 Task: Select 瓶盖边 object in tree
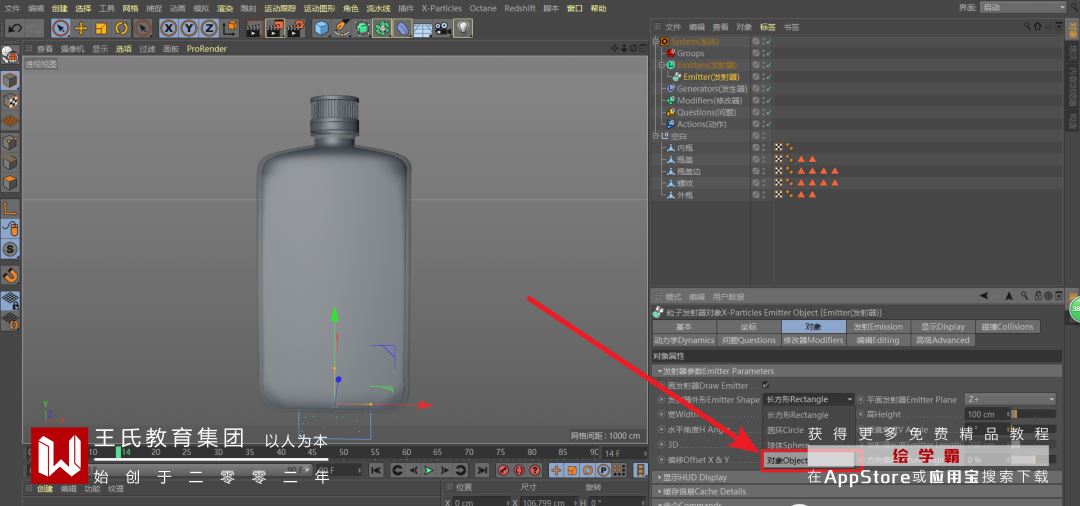click(x=689, y=171)
